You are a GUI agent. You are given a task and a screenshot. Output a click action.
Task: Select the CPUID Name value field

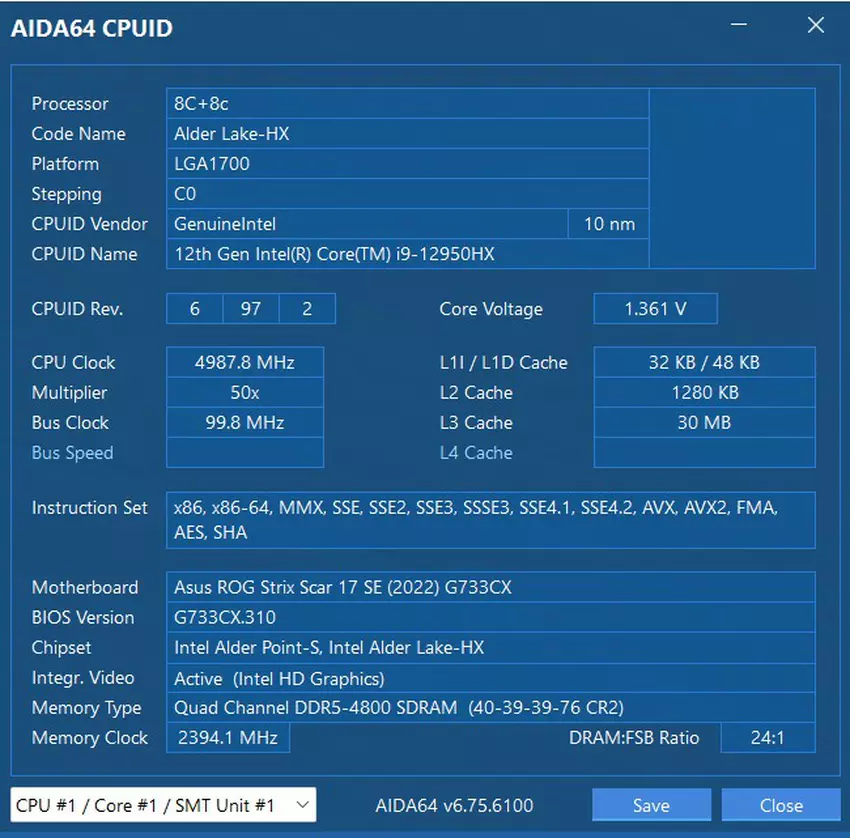tap(406, 254)
